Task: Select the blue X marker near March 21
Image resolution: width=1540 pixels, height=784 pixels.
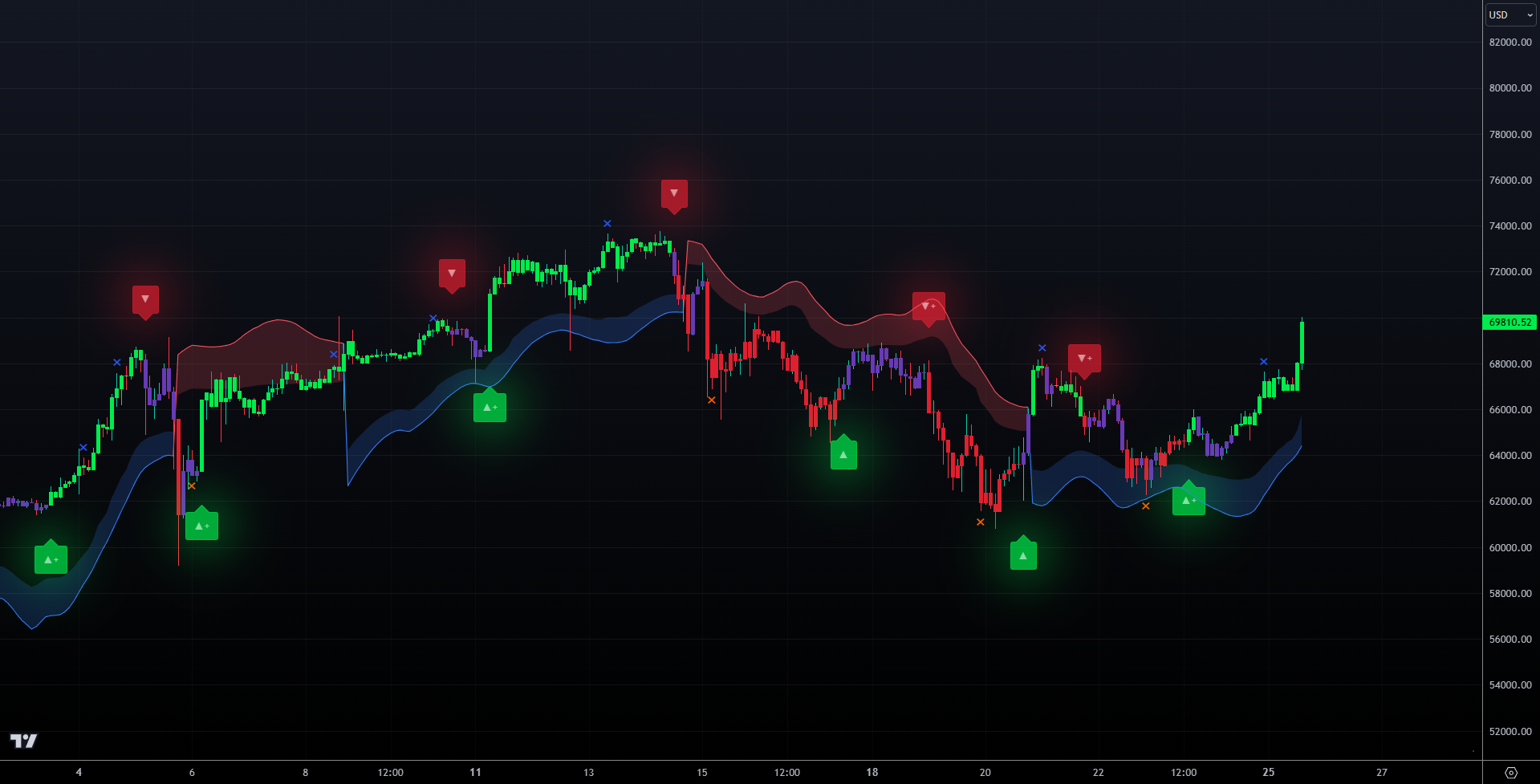Action: pyautogui.click(x=1042, y=347)
